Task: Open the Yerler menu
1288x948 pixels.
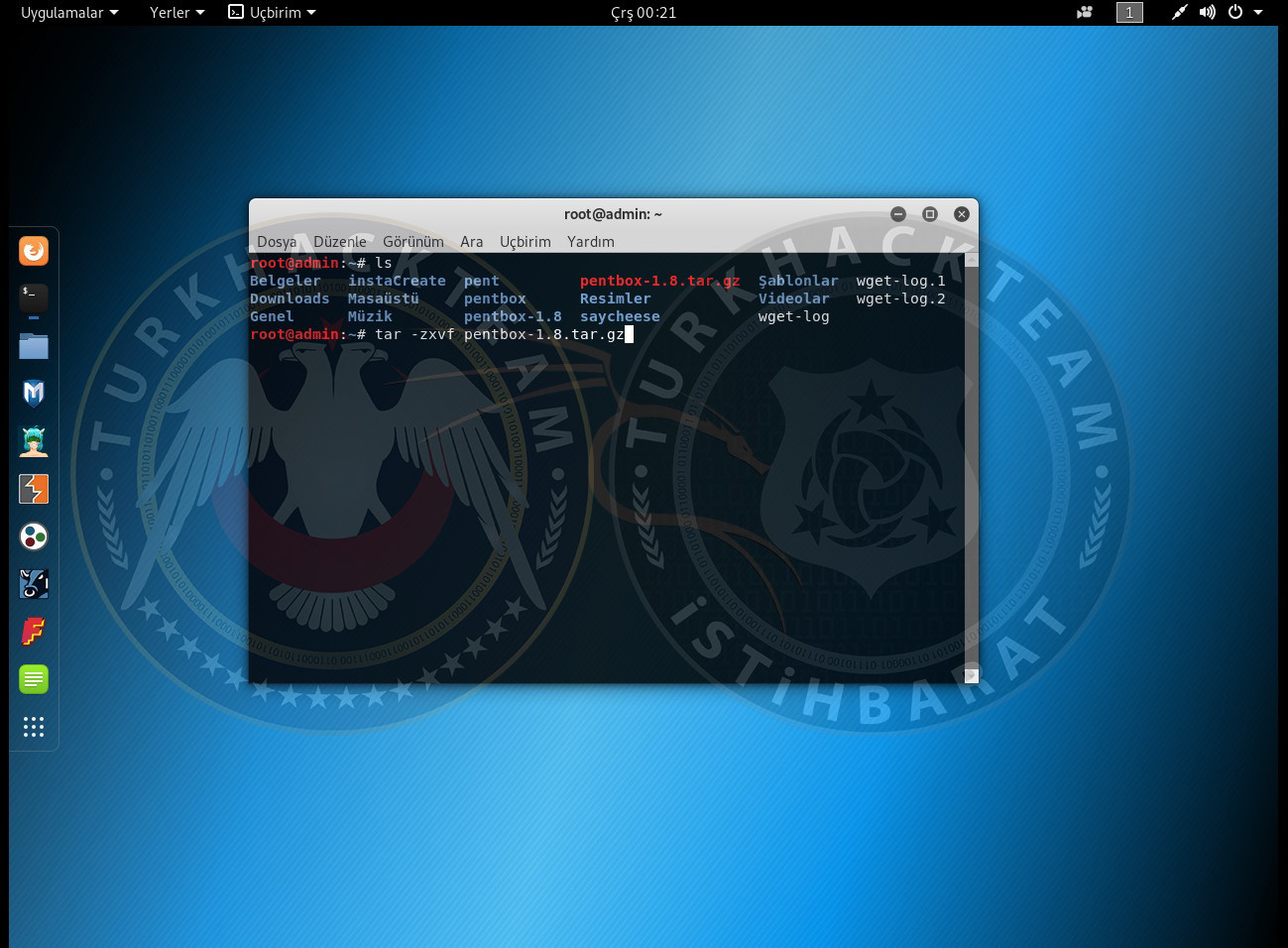Action: [176, 13]
